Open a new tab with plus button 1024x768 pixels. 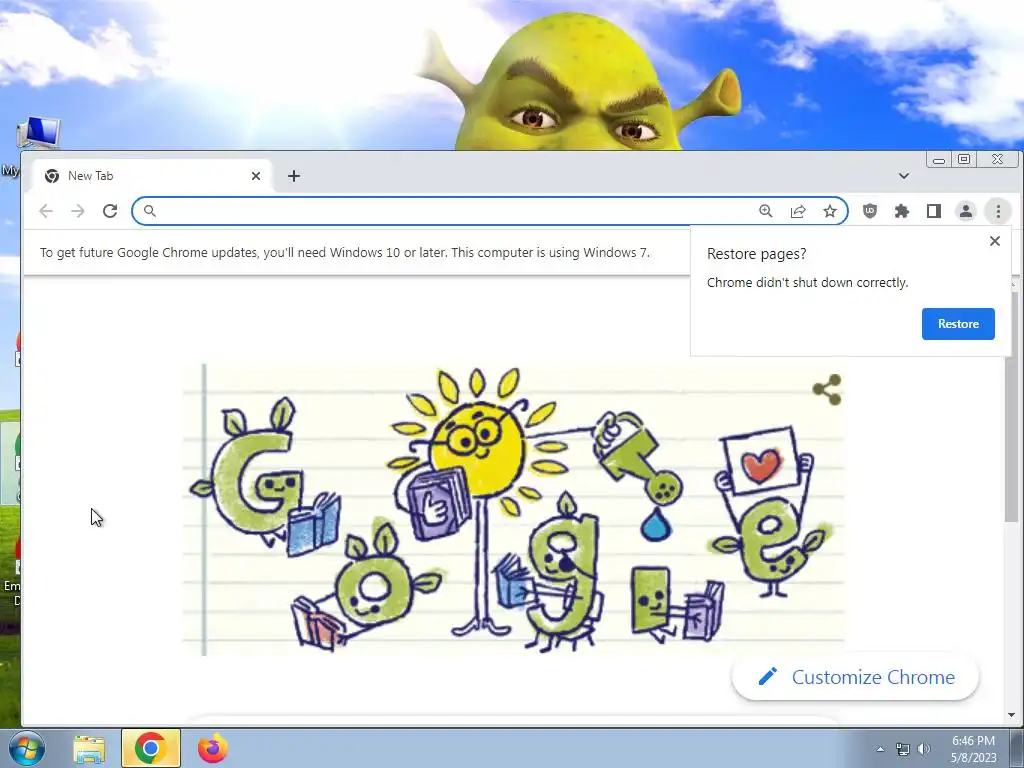pos(294,176)
